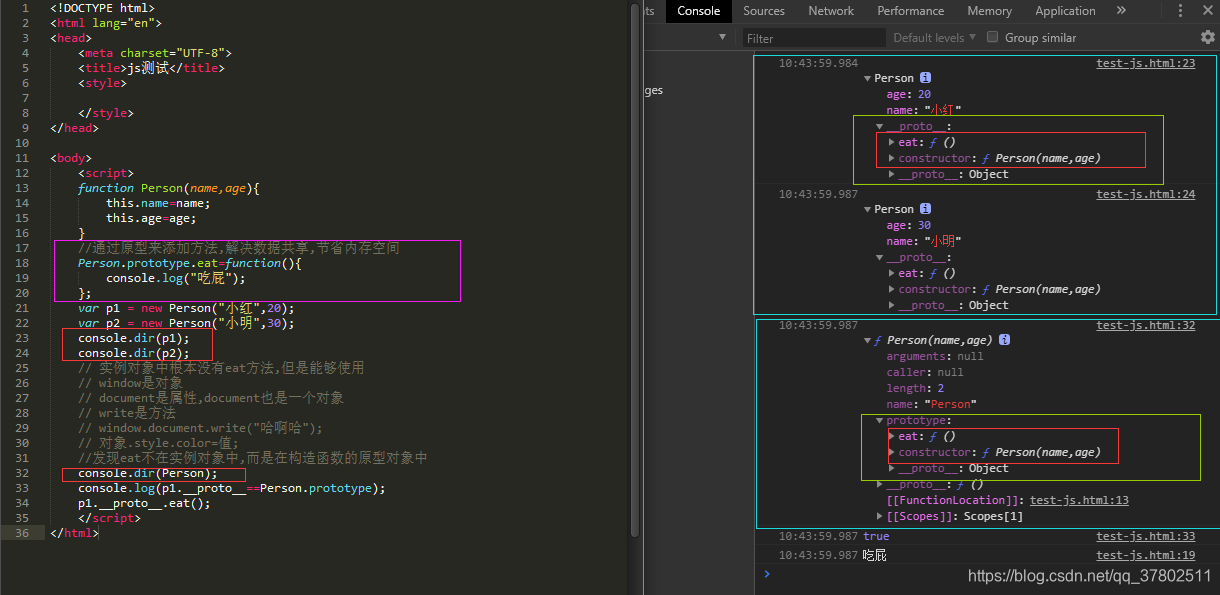The width and height of the screenshot is (1220, 595).
Task: Click code line this.age=age;
Action: [x=152, y=218]
